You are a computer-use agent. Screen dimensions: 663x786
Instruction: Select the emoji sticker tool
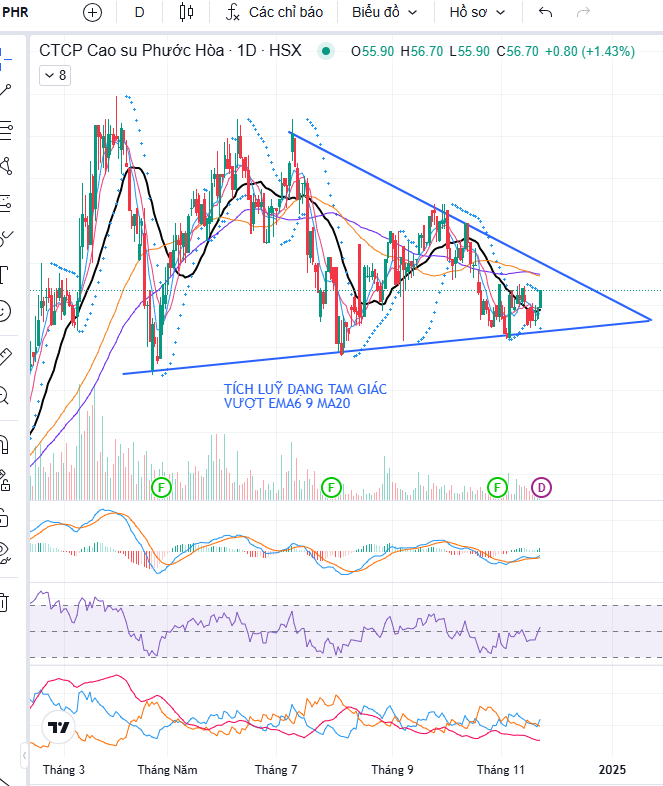[4, 311]
